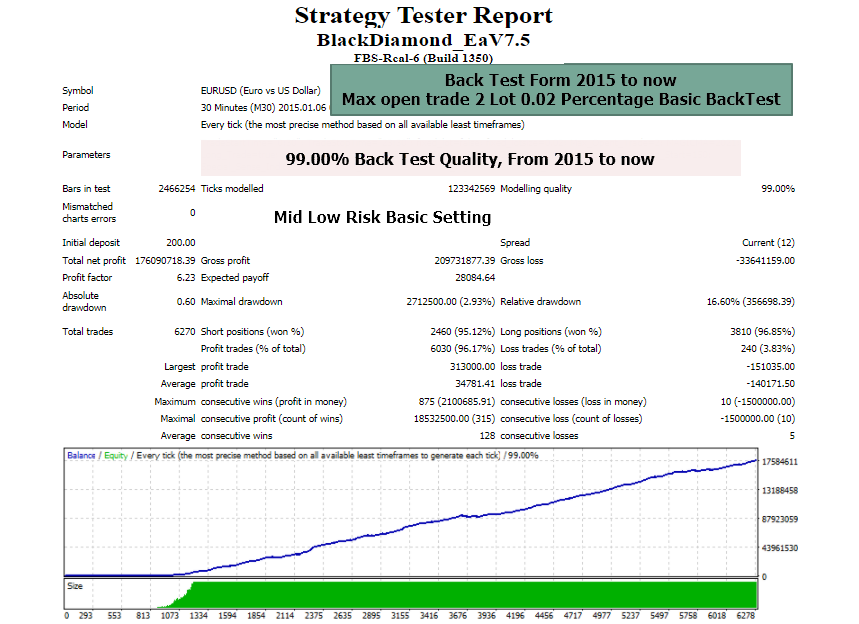Click the 17584611 balance axis label
The height and width of the screenshot is (624, 859).
tap(780, 462)
